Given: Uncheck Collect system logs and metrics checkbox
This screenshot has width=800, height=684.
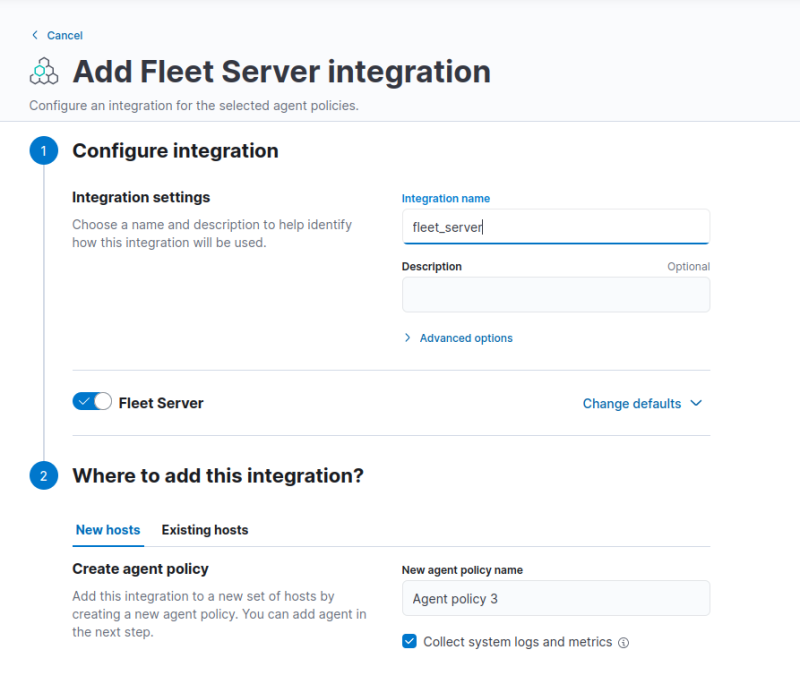Looking at the screenshot, I should (x=409, y=642).
